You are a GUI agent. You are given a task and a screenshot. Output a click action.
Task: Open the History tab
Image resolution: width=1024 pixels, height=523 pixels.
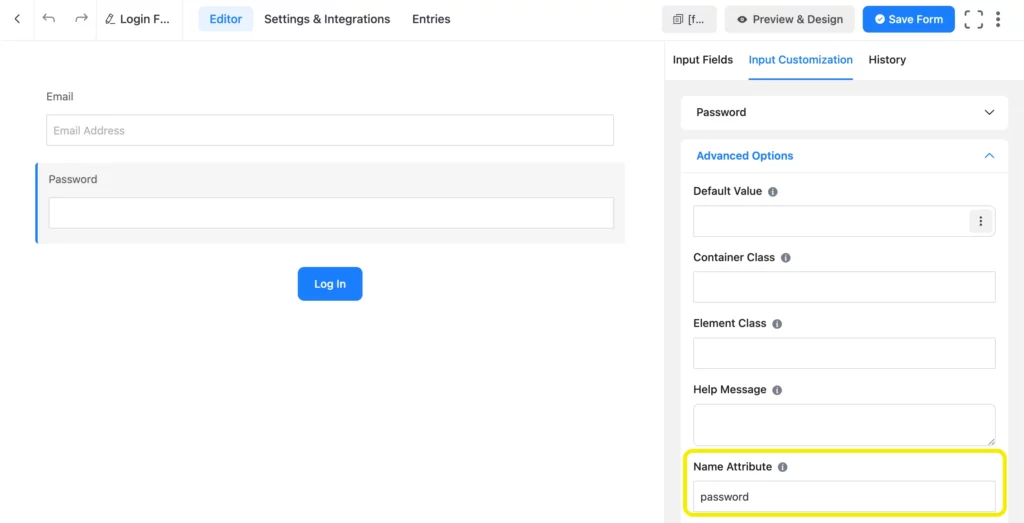pyautogui.click(x=887, y=59)
